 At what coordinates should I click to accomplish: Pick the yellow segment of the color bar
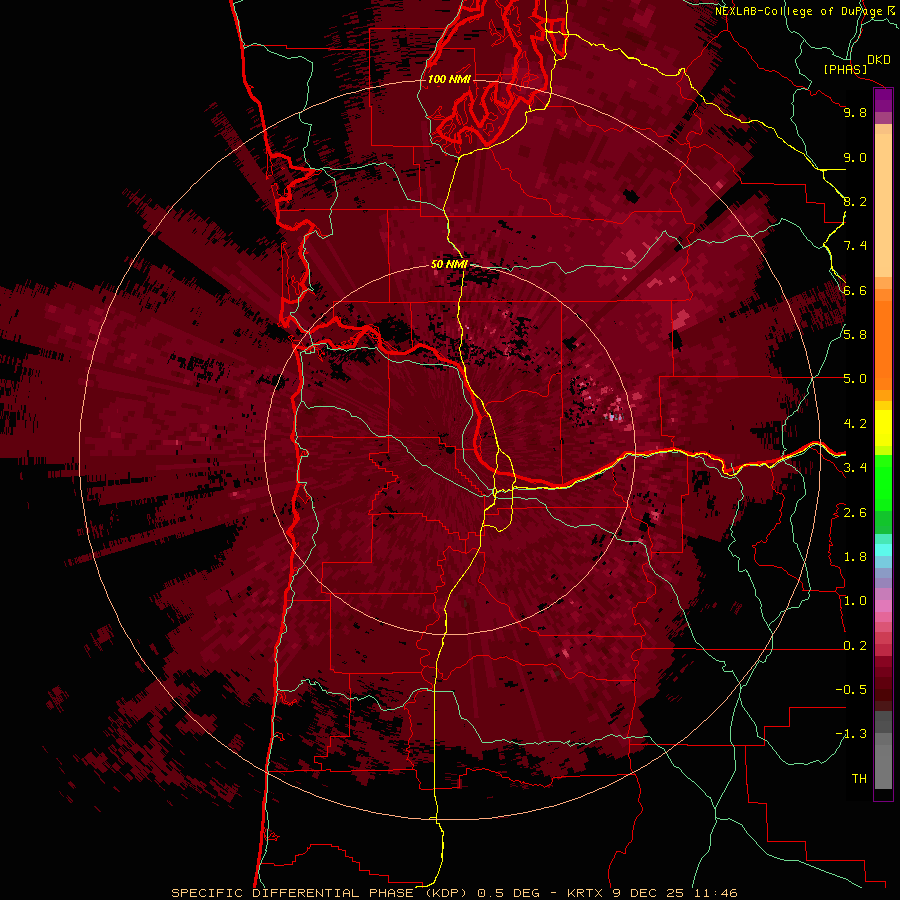[883, 428]
